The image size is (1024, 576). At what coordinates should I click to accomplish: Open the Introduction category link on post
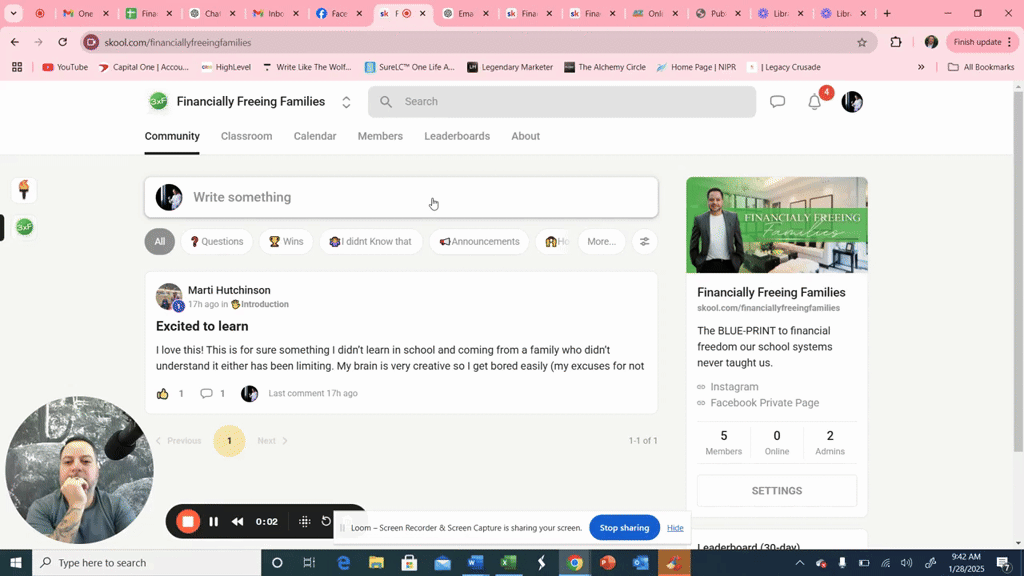click(260, 304)
